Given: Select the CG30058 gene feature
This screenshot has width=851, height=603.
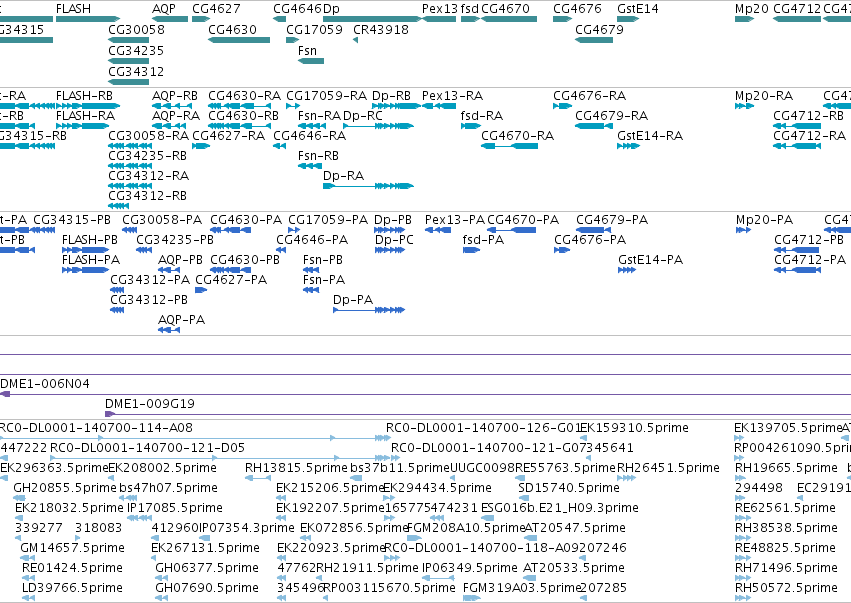Looking at the screenshot, I should (x=129, y=40).
